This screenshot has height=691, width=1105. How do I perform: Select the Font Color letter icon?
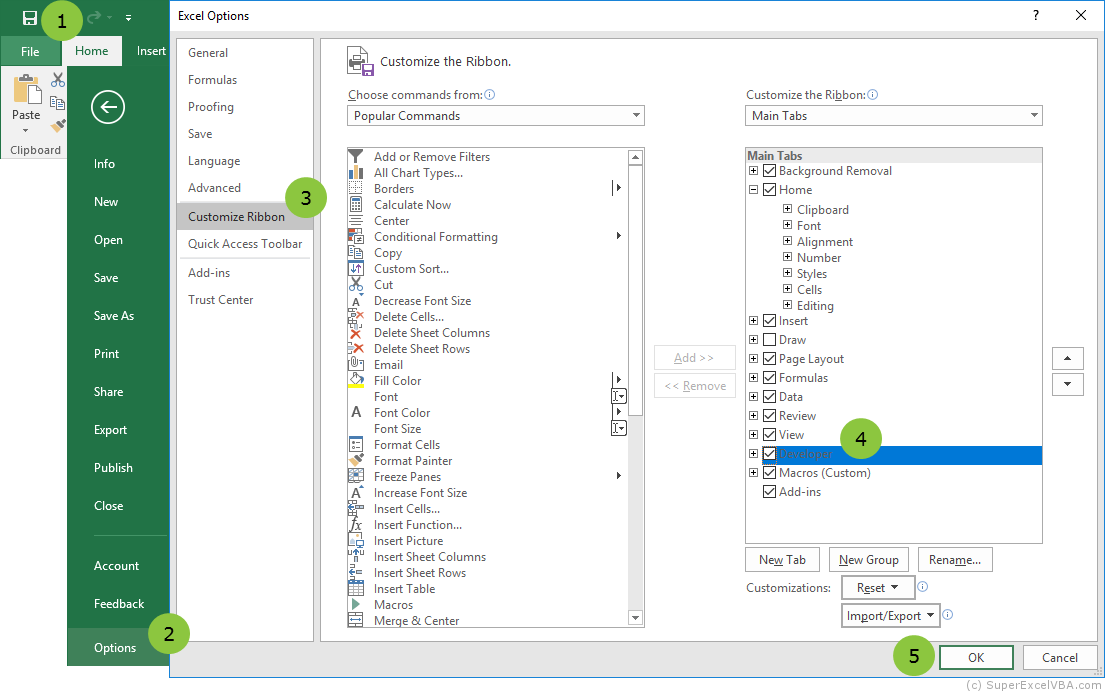356,413
